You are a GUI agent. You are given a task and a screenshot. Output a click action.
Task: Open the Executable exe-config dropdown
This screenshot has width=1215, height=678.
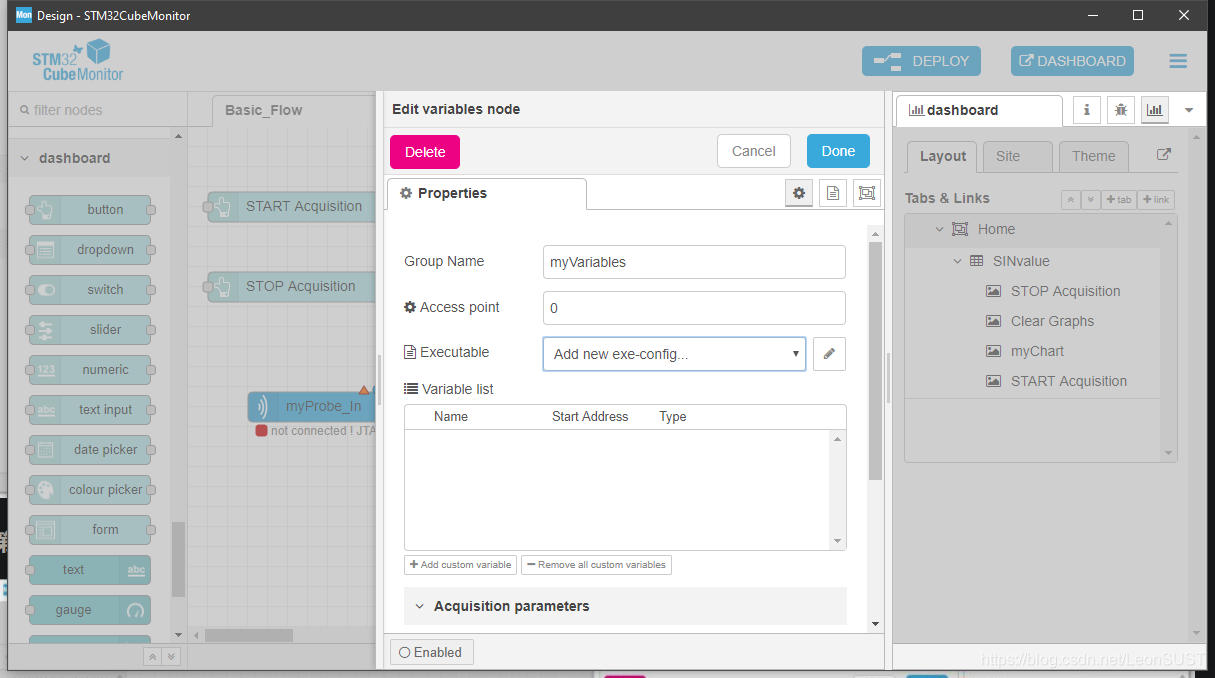coord(674,354)
